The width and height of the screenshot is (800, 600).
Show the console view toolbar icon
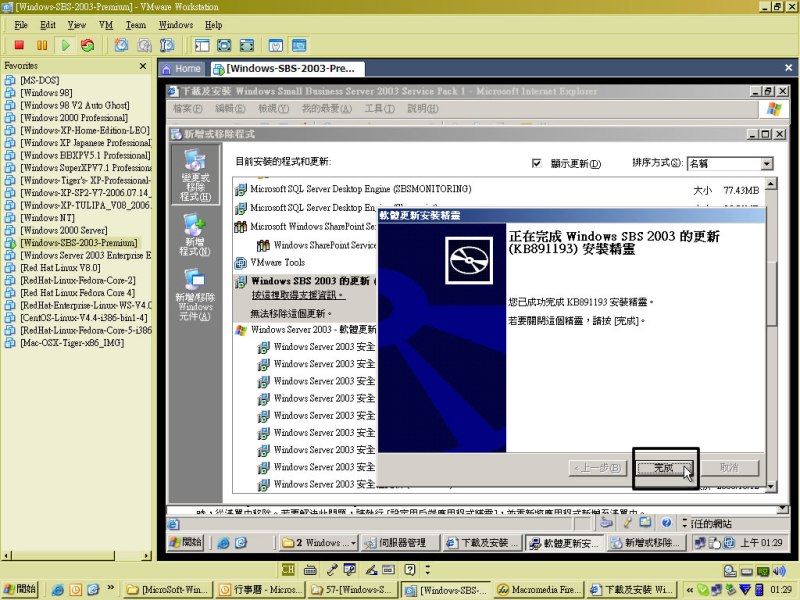pos(299,45)
